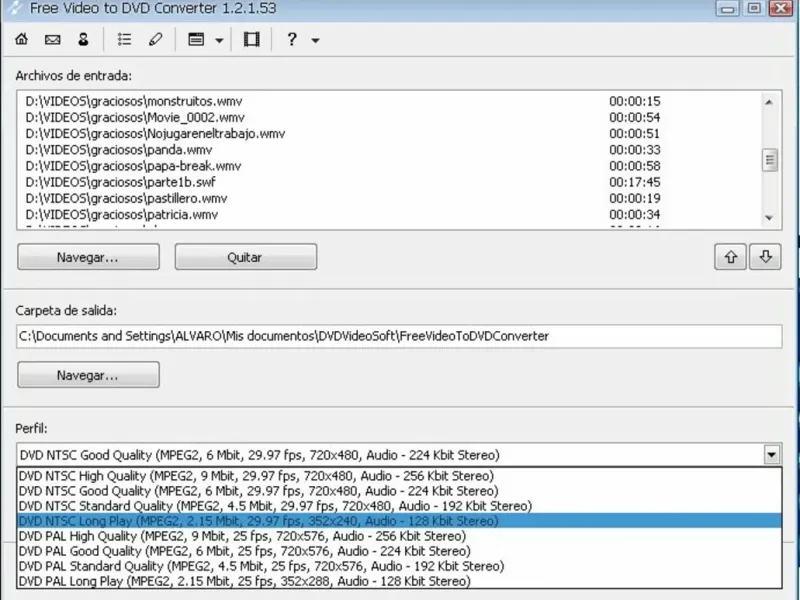Click the selected Perfil combo box text
Viewport: 800px width, 600px height.
[260, 455]
